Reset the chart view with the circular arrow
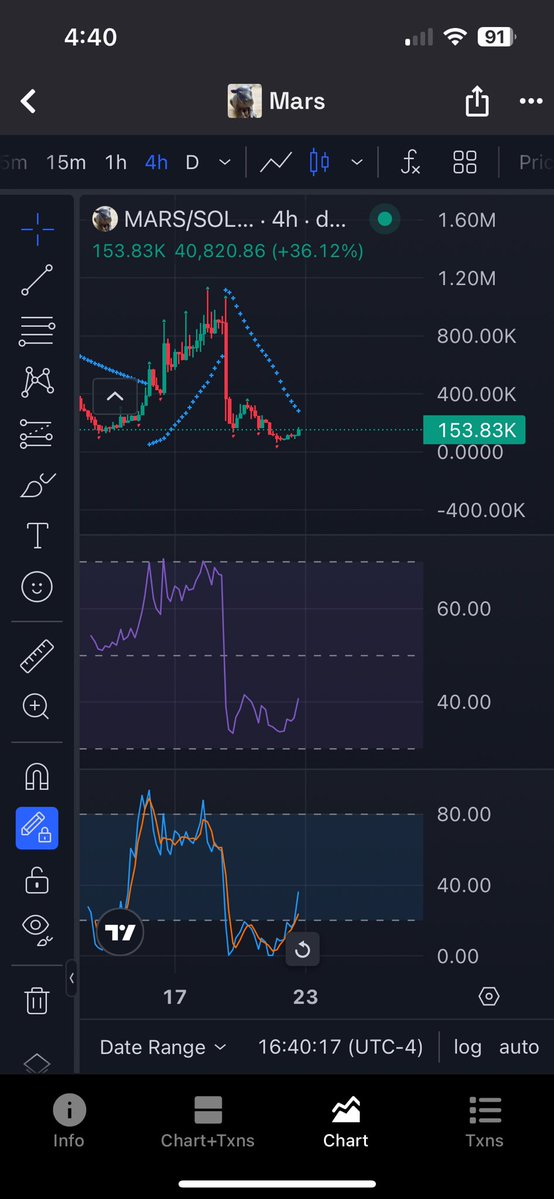Viewport: 554px width, 1199px height. 302,950
